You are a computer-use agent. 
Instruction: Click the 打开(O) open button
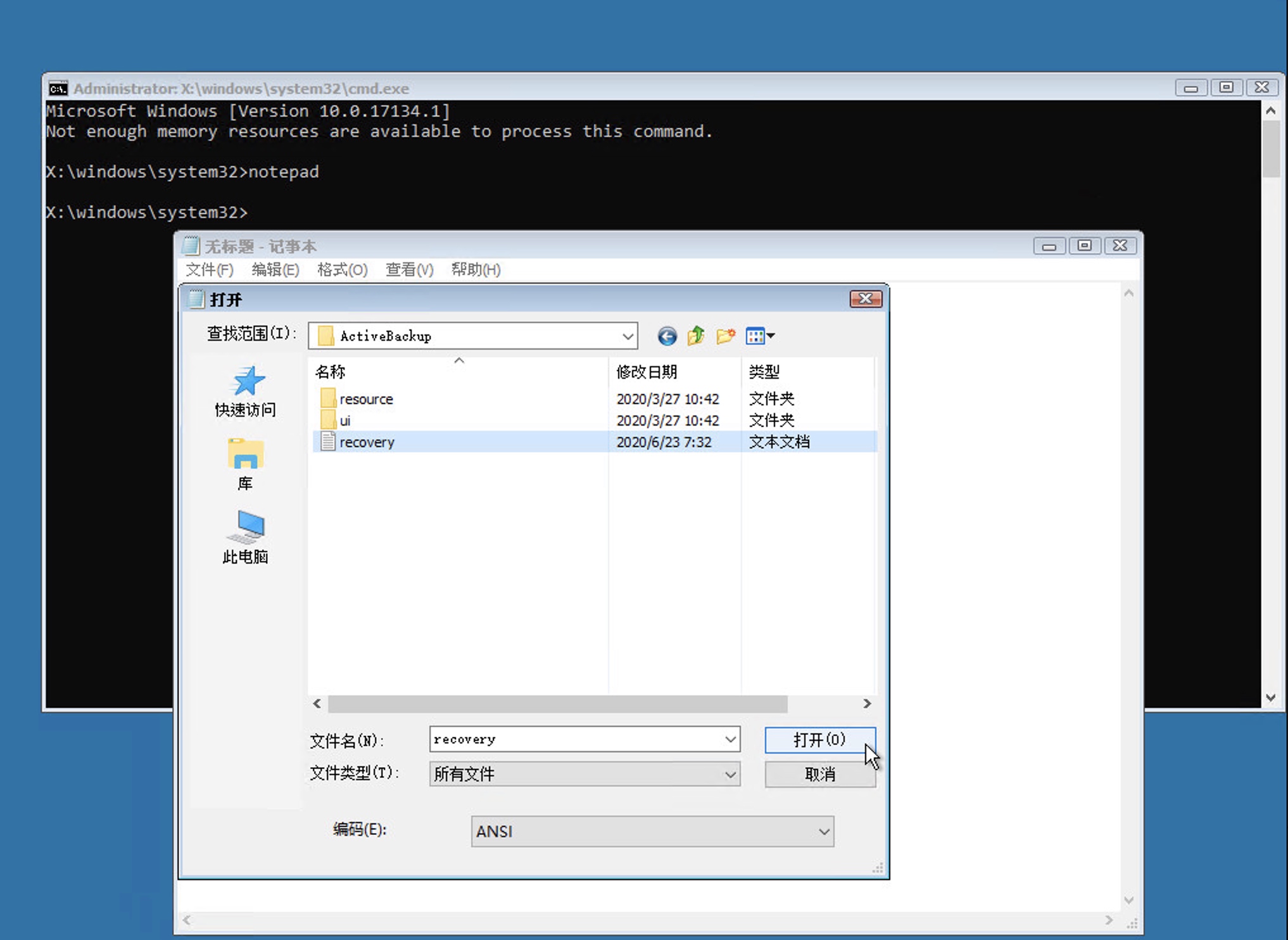[x=819, y=740]
